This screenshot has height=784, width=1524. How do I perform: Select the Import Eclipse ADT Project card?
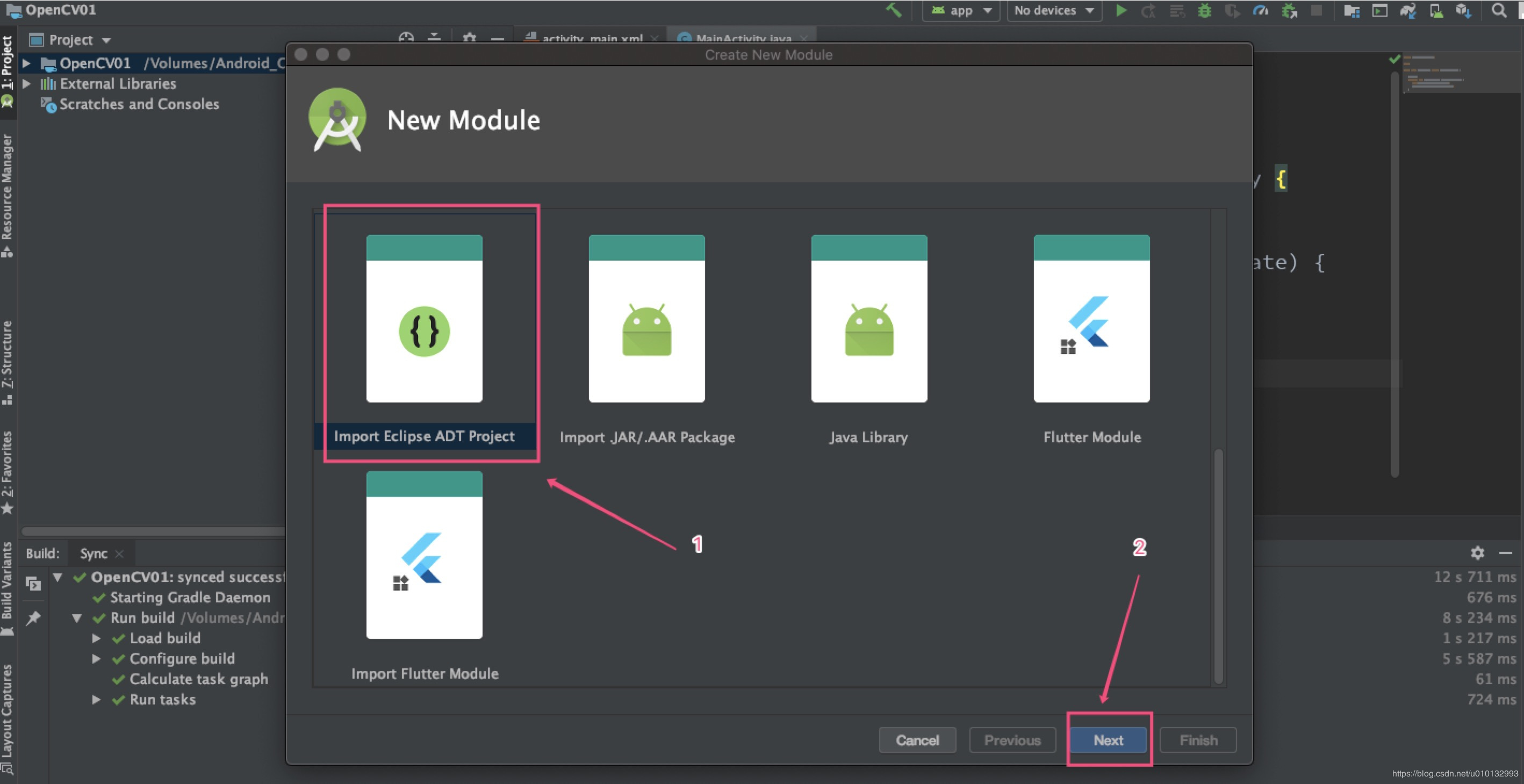(425, 332)
